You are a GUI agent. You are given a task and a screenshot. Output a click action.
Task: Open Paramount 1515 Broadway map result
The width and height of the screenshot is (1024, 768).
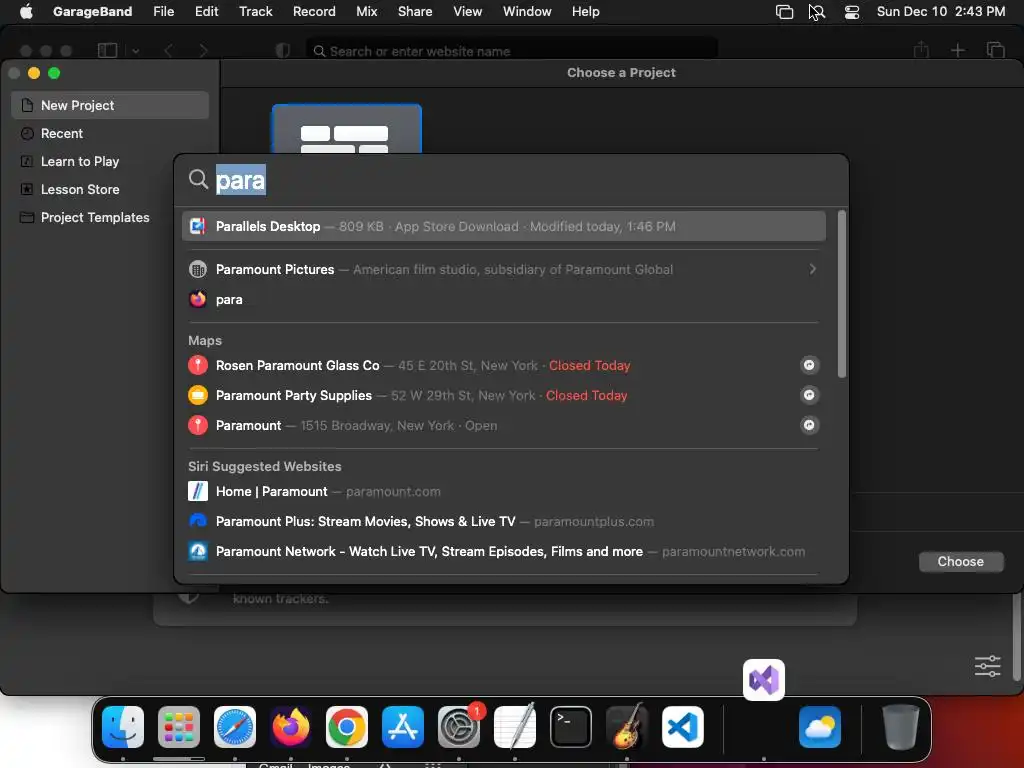coord(504,425)
